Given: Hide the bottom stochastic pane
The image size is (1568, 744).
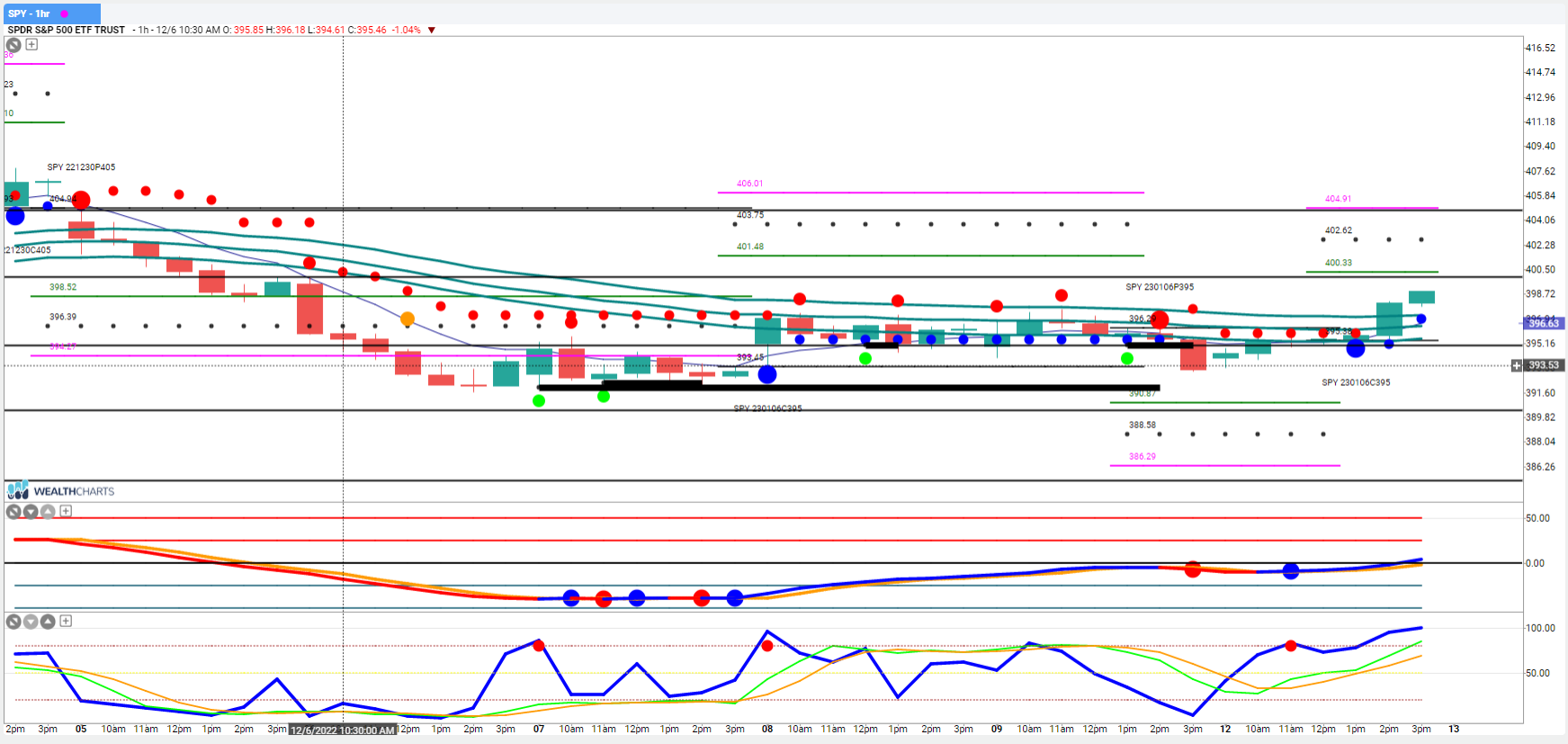Looking at the screenshot, I should coord(13,622).
